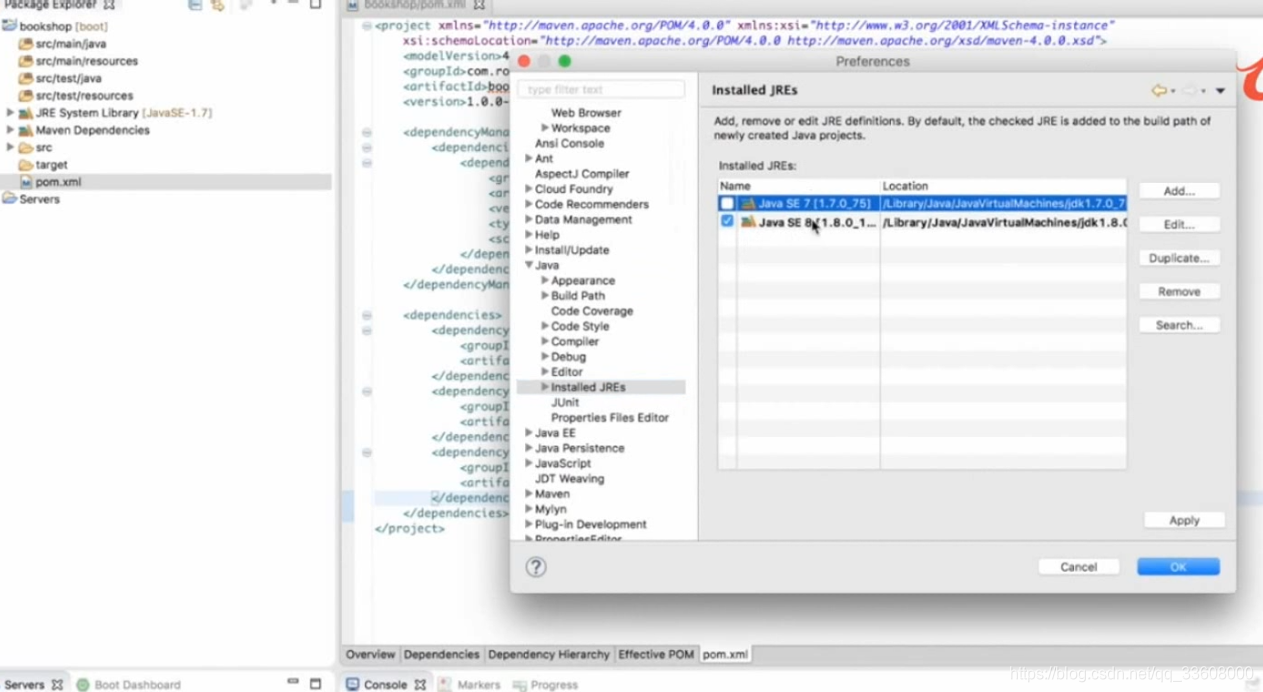Screen dimensions: 1263x692
Task: Click src/test/java package folder icon
Action: 27,78
